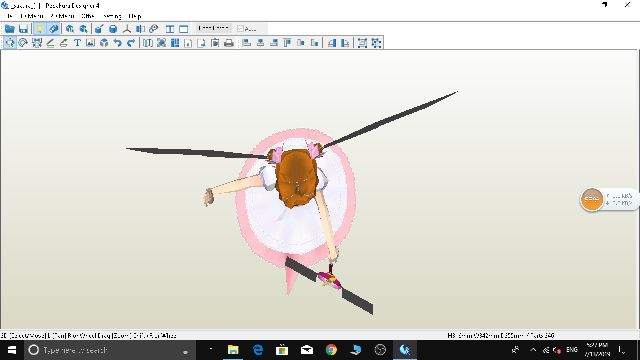Open Microsoft Store from the taskbar
The width and height of the screenshot is (640, 360).
[282, 350]
